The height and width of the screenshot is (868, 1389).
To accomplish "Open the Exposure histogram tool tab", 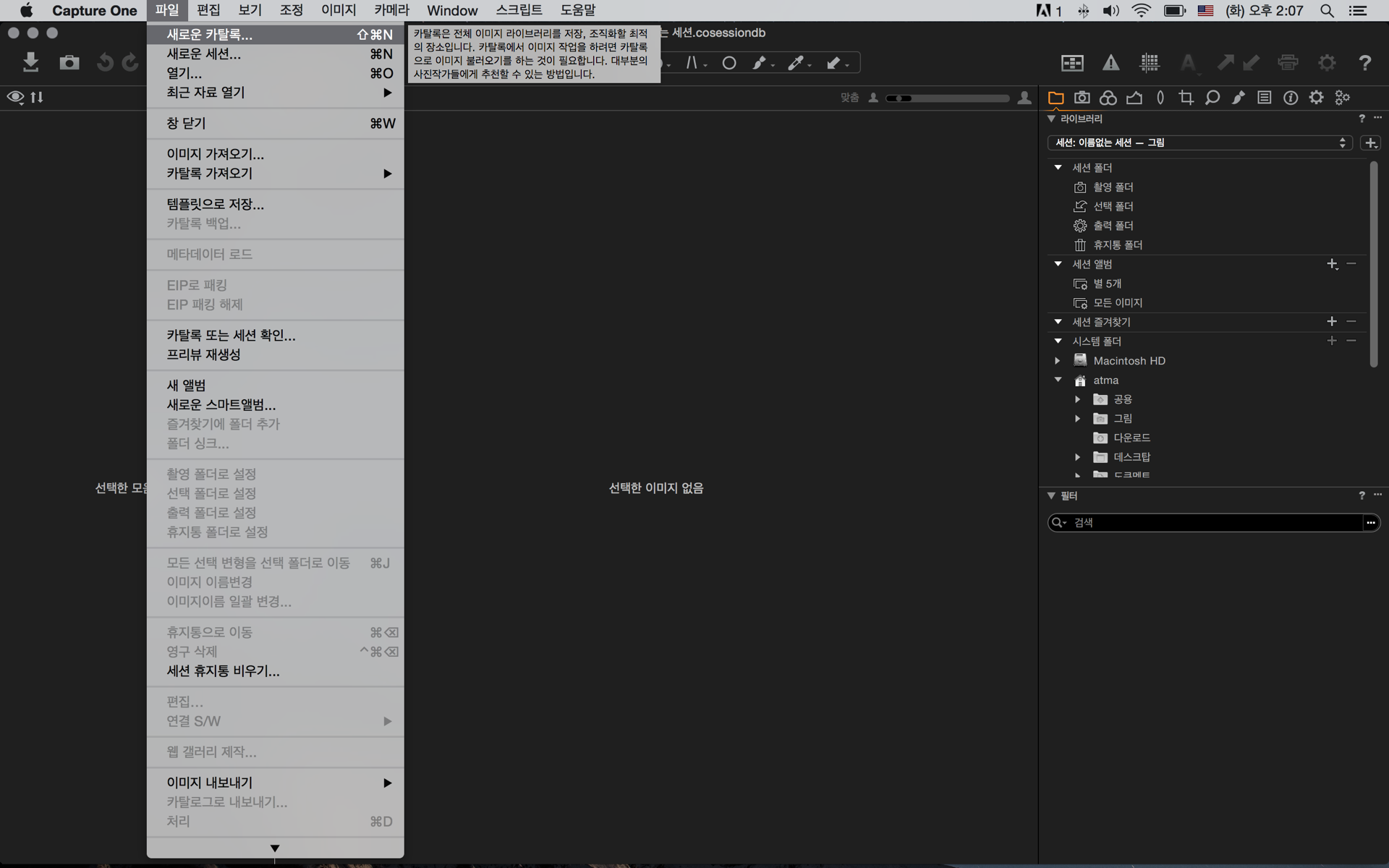I will 1134,98.
